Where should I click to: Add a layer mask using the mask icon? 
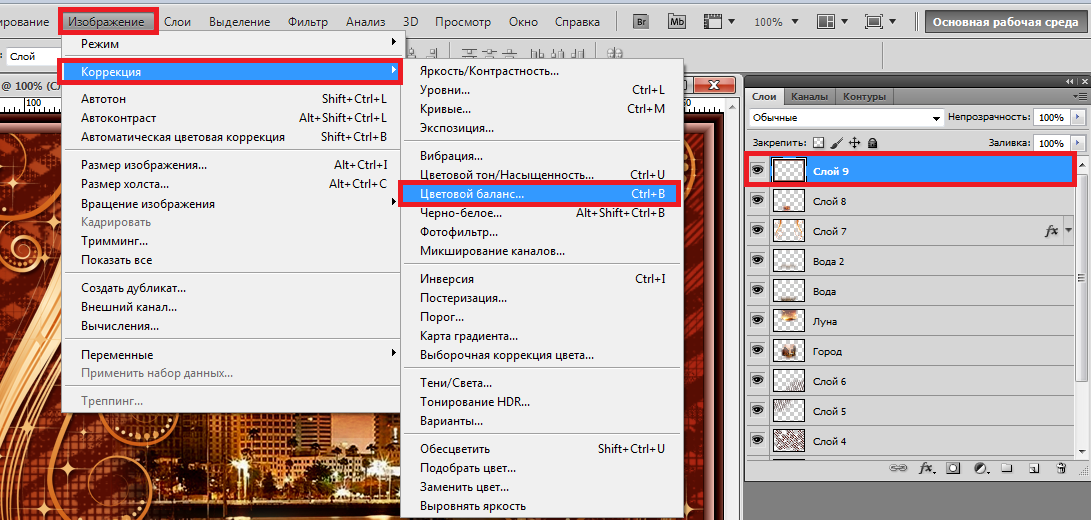(x=953, y=468)
